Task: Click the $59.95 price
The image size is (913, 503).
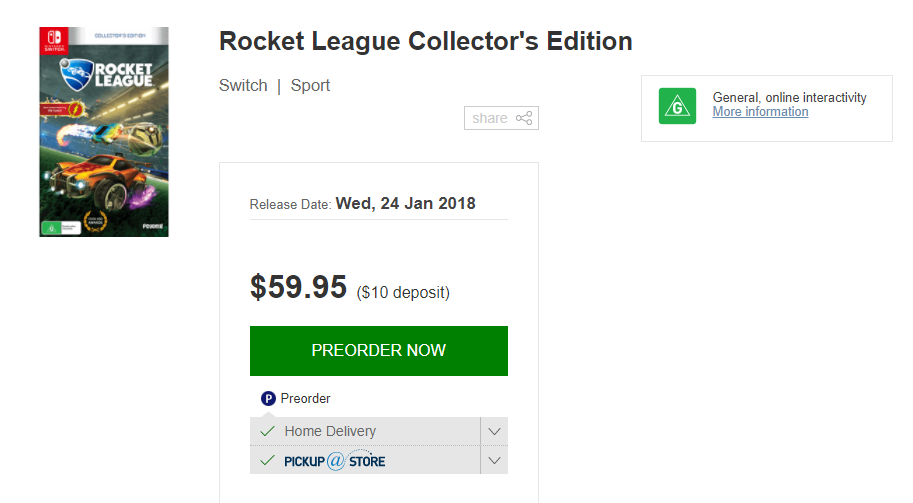Action: 298,288
